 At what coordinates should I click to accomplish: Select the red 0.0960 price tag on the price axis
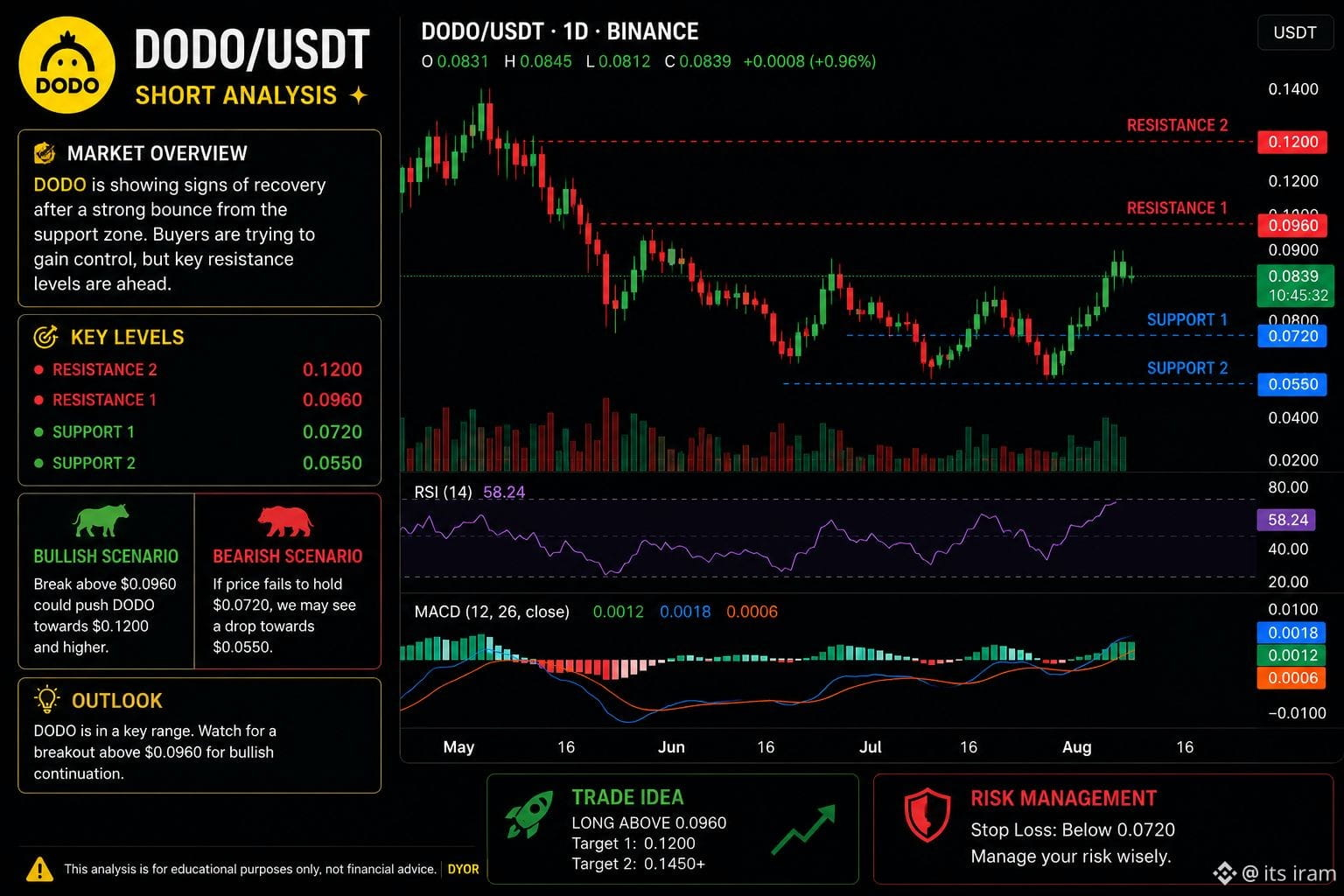[1292, 225]
